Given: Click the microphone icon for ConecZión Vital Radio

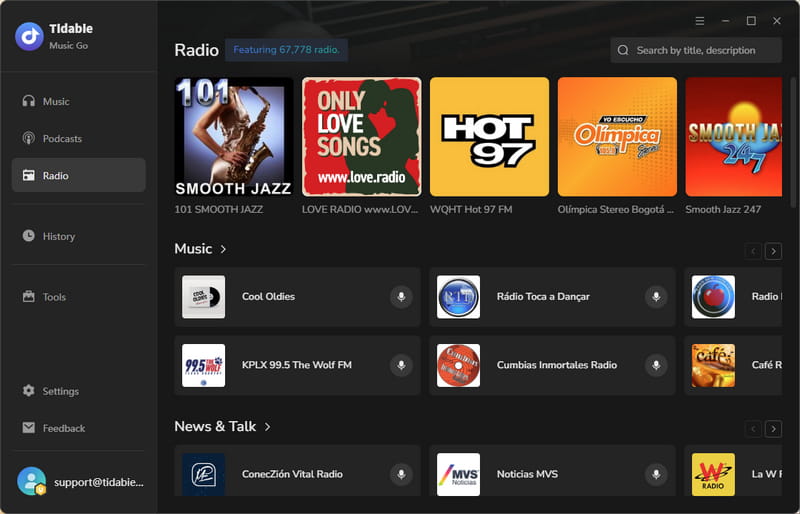Looking at the screenshot, I should pos(402,474).
